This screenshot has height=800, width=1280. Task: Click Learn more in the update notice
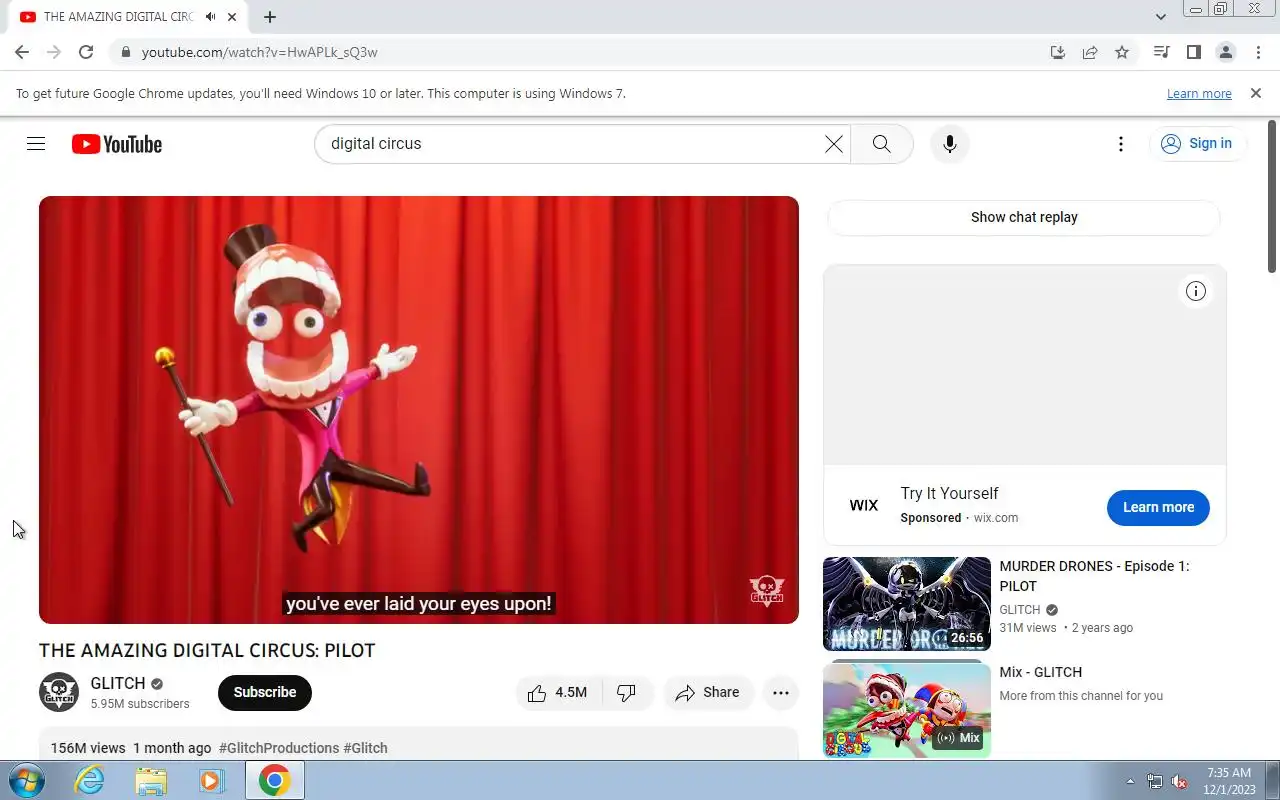pyautogui.click(x=1199, y=94)
